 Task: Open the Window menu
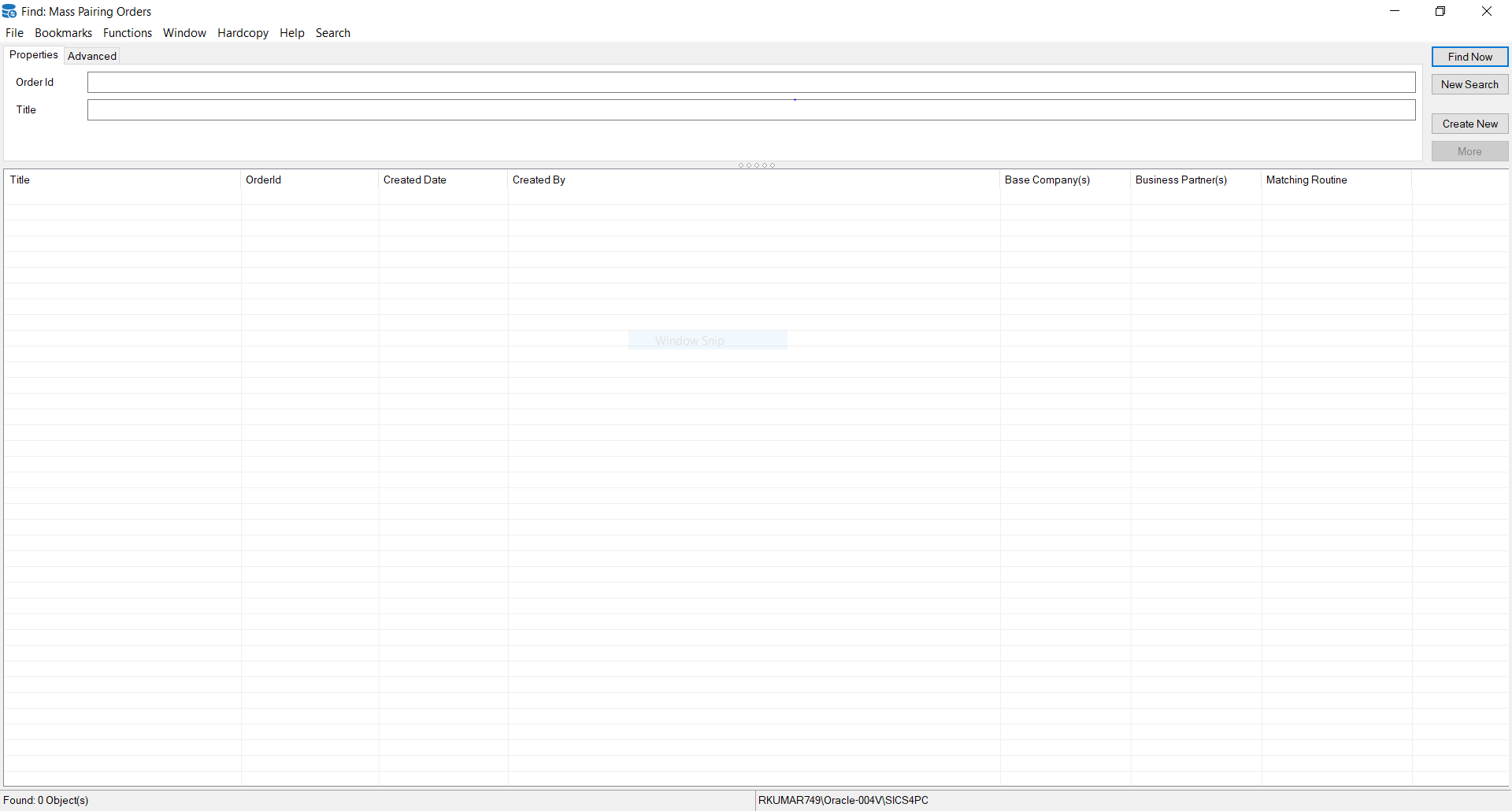184,32
